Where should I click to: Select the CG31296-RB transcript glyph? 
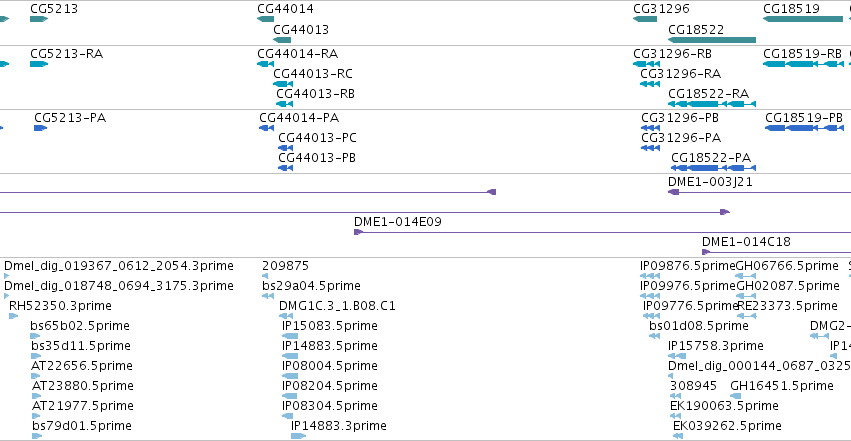pos(646,64)
